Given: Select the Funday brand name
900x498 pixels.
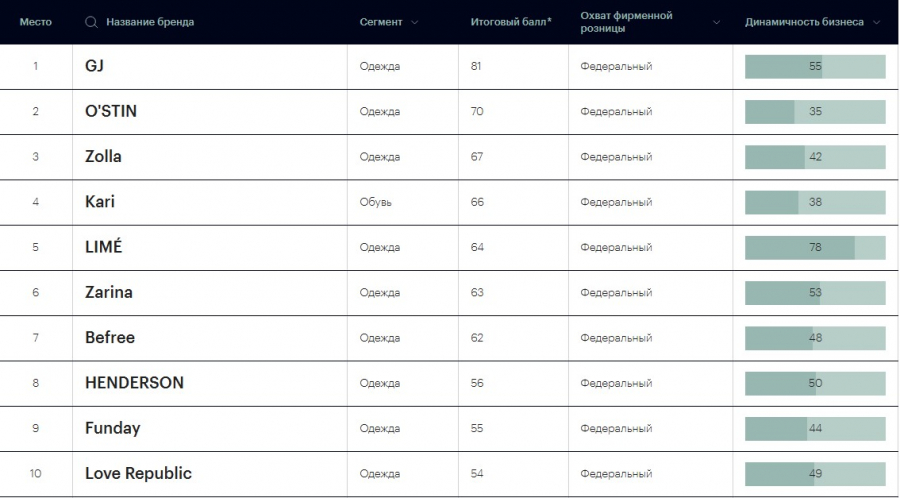Looking at the screenshot, I should [x=112, y=428].
